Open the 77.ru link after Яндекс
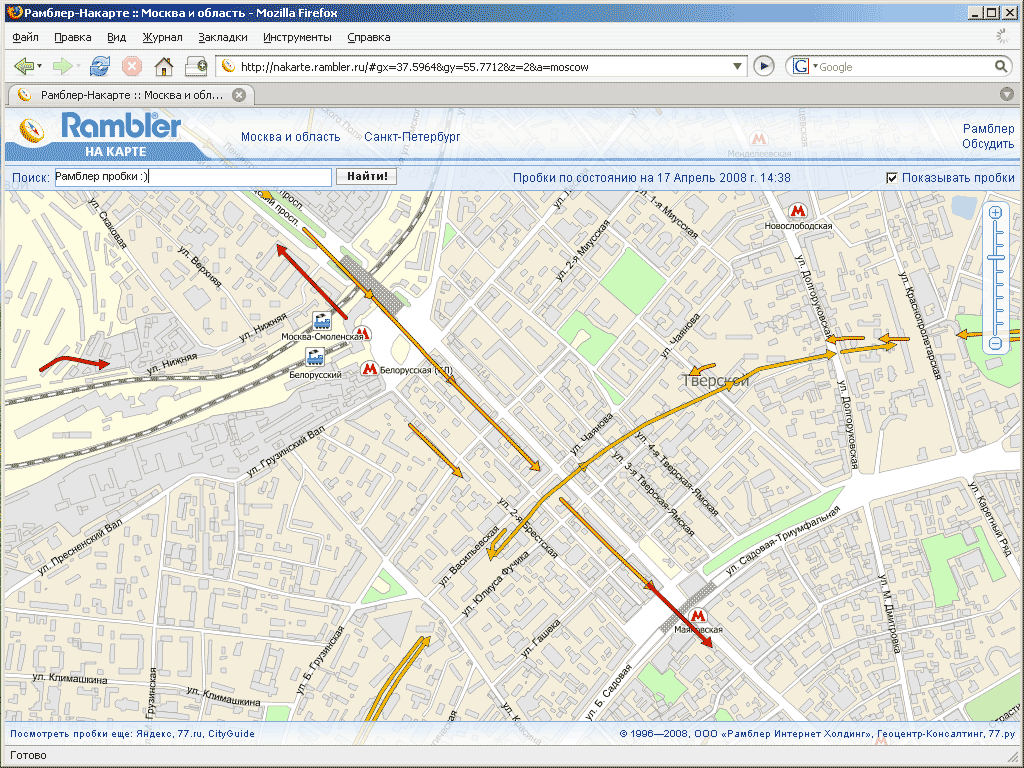 [189, 734]
